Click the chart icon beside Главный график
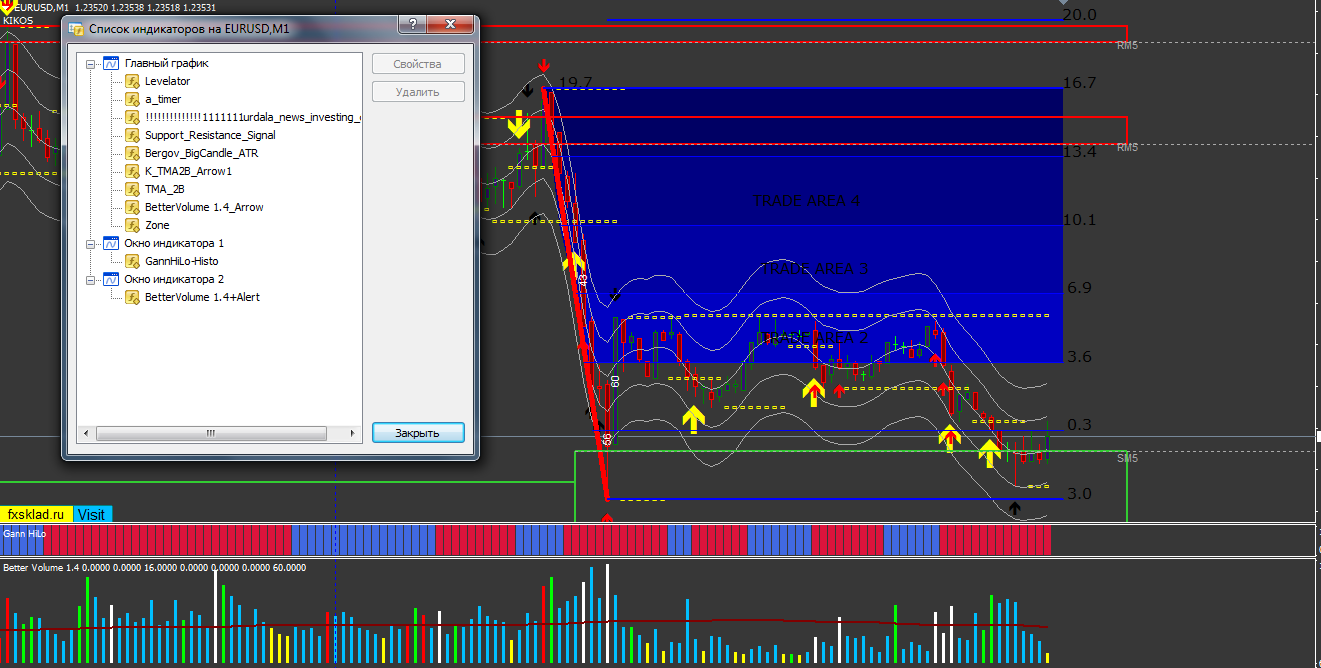Viewport: 1321px width, 668px height. point(111,63)
